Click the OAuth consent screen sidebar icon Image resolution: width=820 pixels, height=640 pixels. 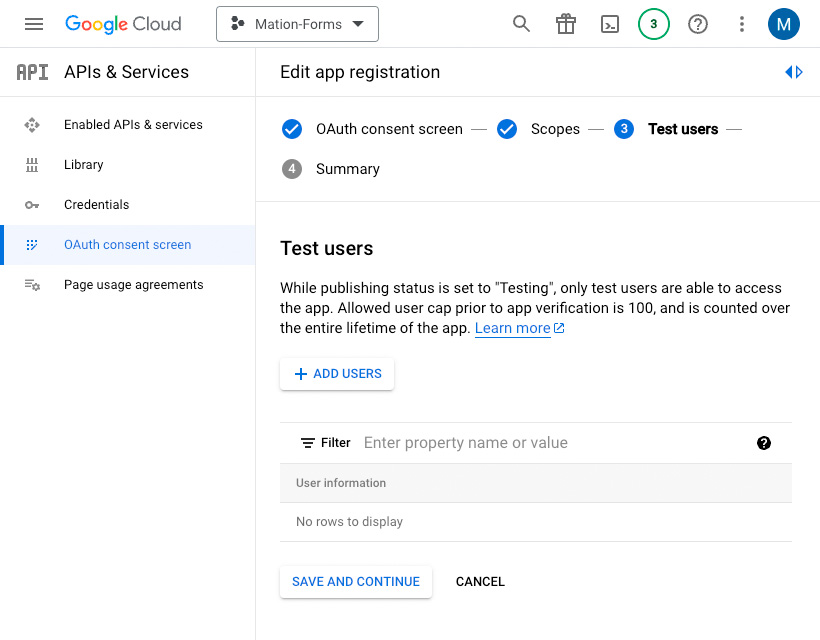tap(32, 245)
